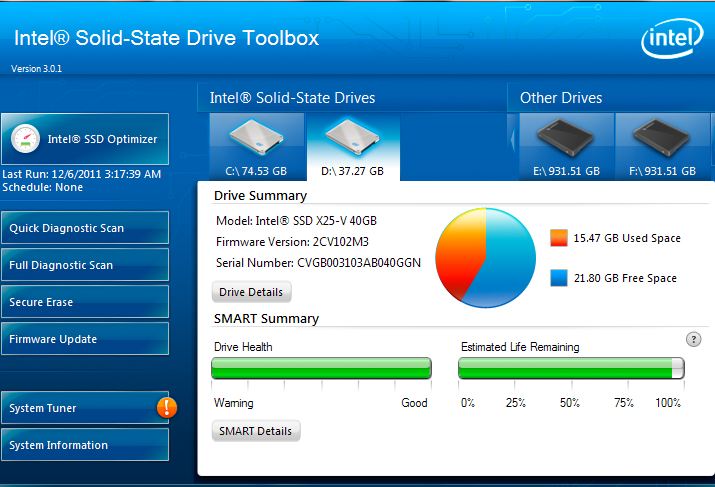Open Firmware Update
715x487 pixels.
coord(85,338)
